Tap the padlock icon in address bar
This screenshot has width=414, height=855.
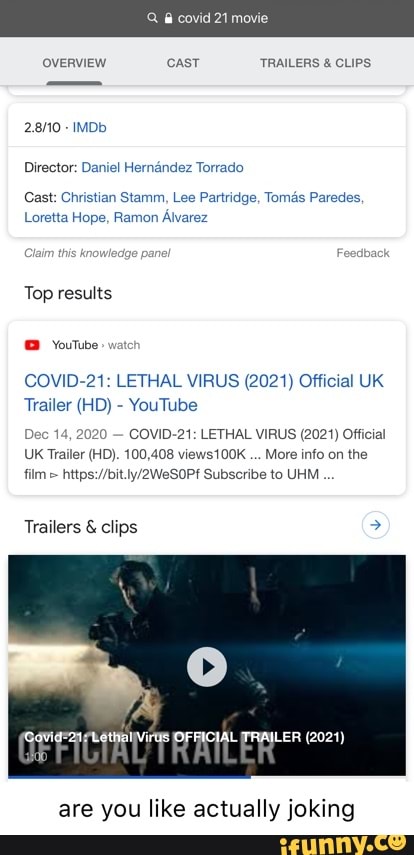[168, 18]
